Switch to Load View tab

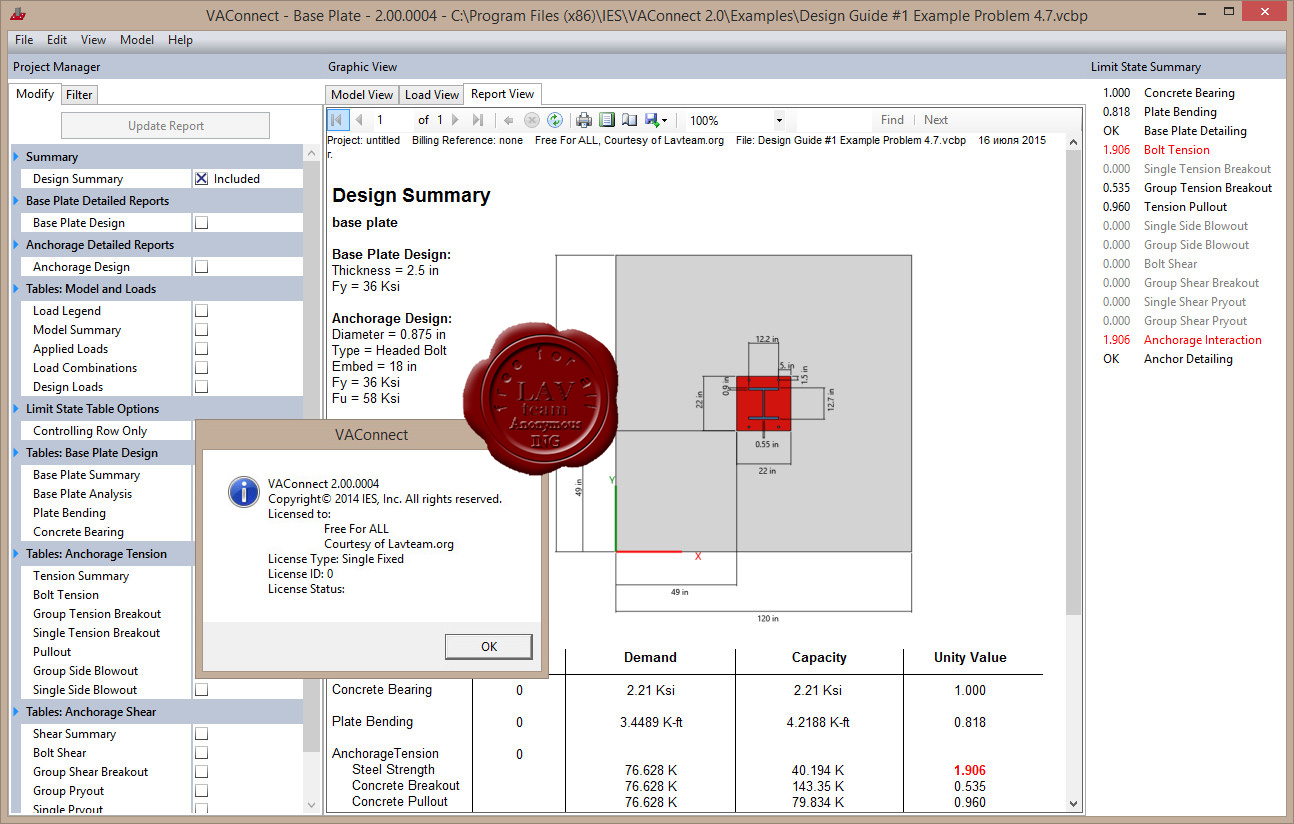[432, 95]
